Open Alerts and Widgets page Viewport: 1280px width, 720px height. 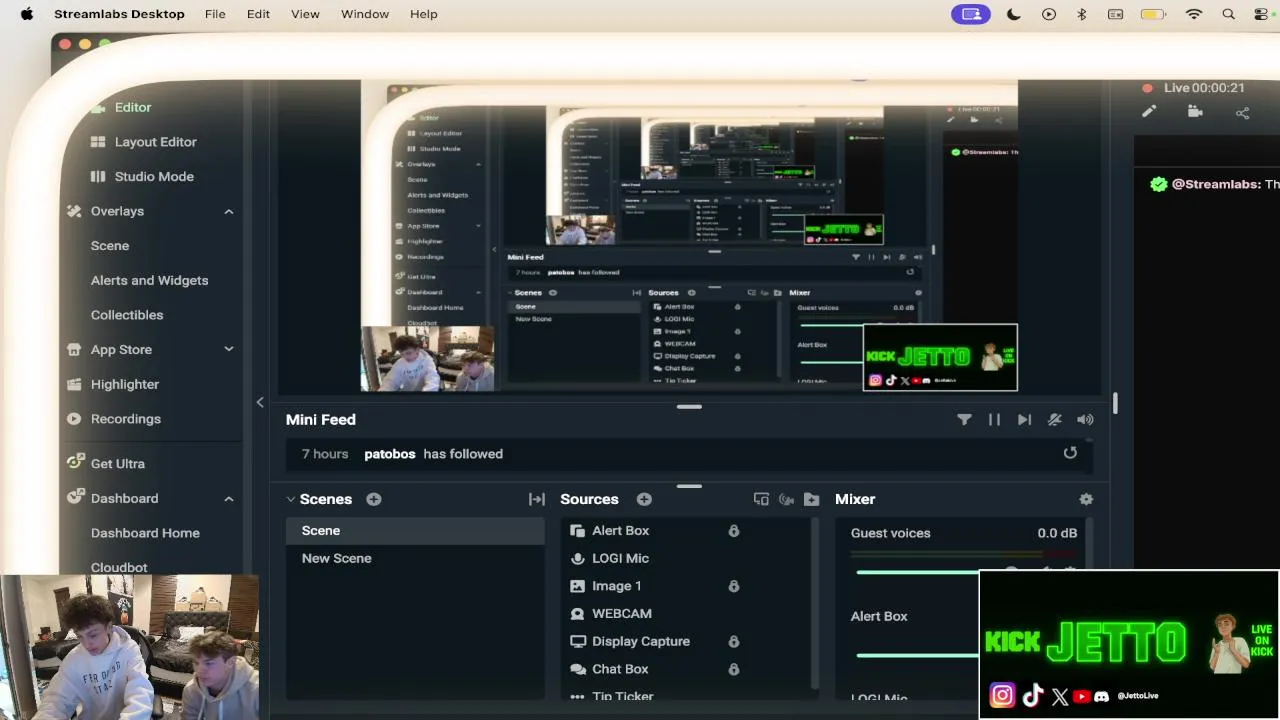click(150, 280)
